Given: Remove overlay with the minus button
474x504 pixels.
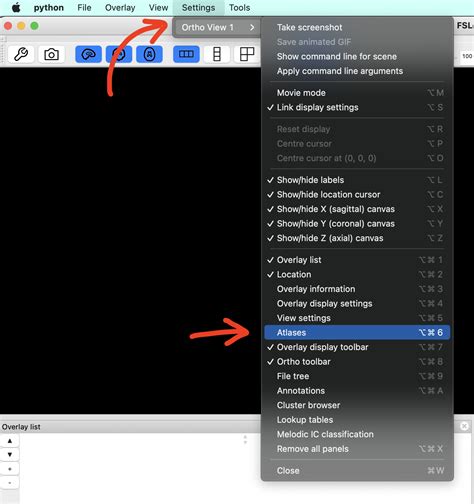Looking at the screenshot, I should (x=10, y=483).
